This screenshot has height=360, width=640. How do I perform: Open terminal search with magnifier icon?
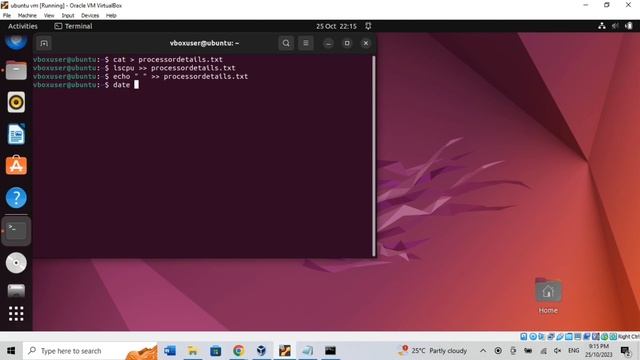286,43
